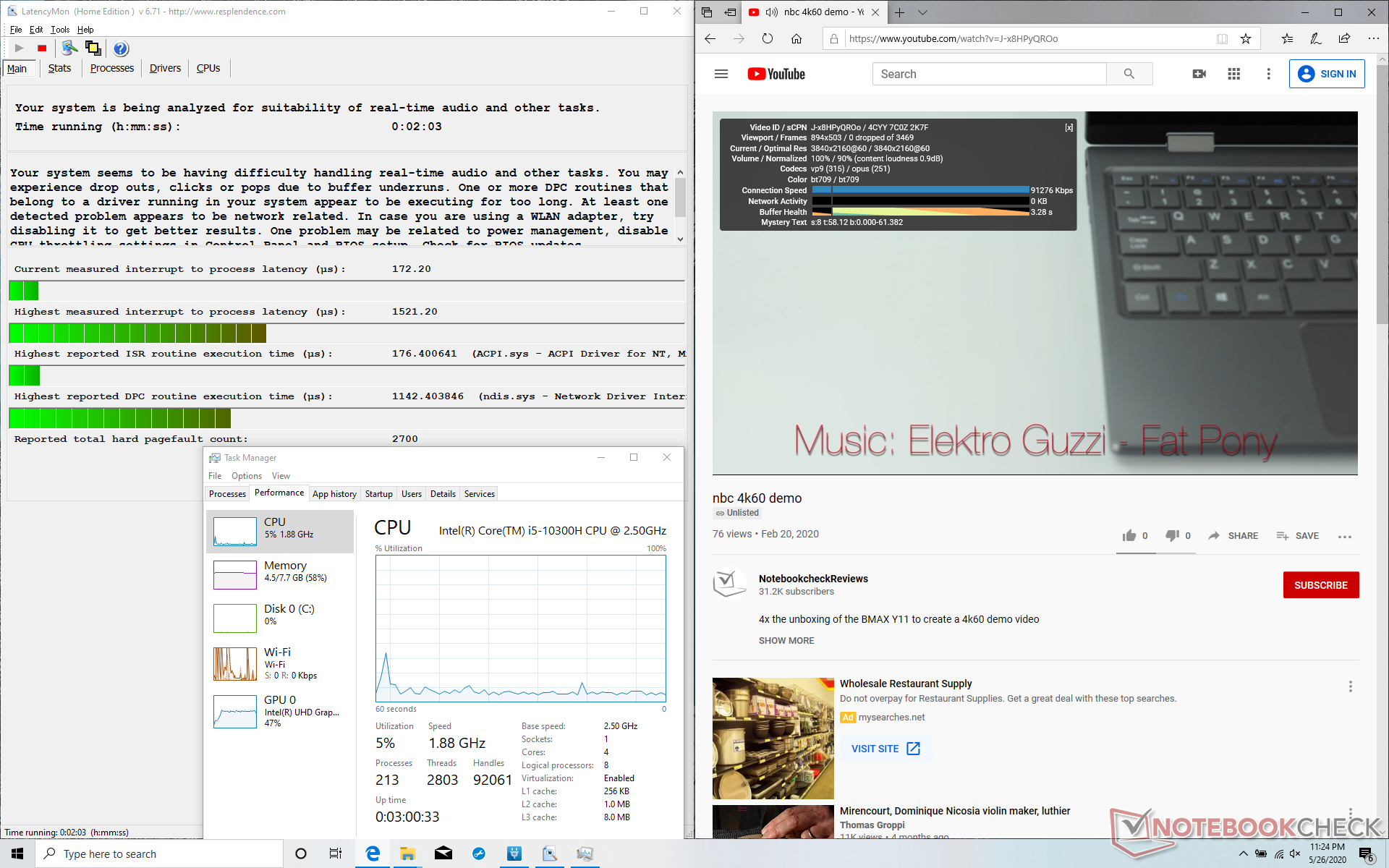Viewport: 1389px width, 868px height.
Task: Open the Edge tab list dropdown arrow
Action: click(x=922, y=12)
